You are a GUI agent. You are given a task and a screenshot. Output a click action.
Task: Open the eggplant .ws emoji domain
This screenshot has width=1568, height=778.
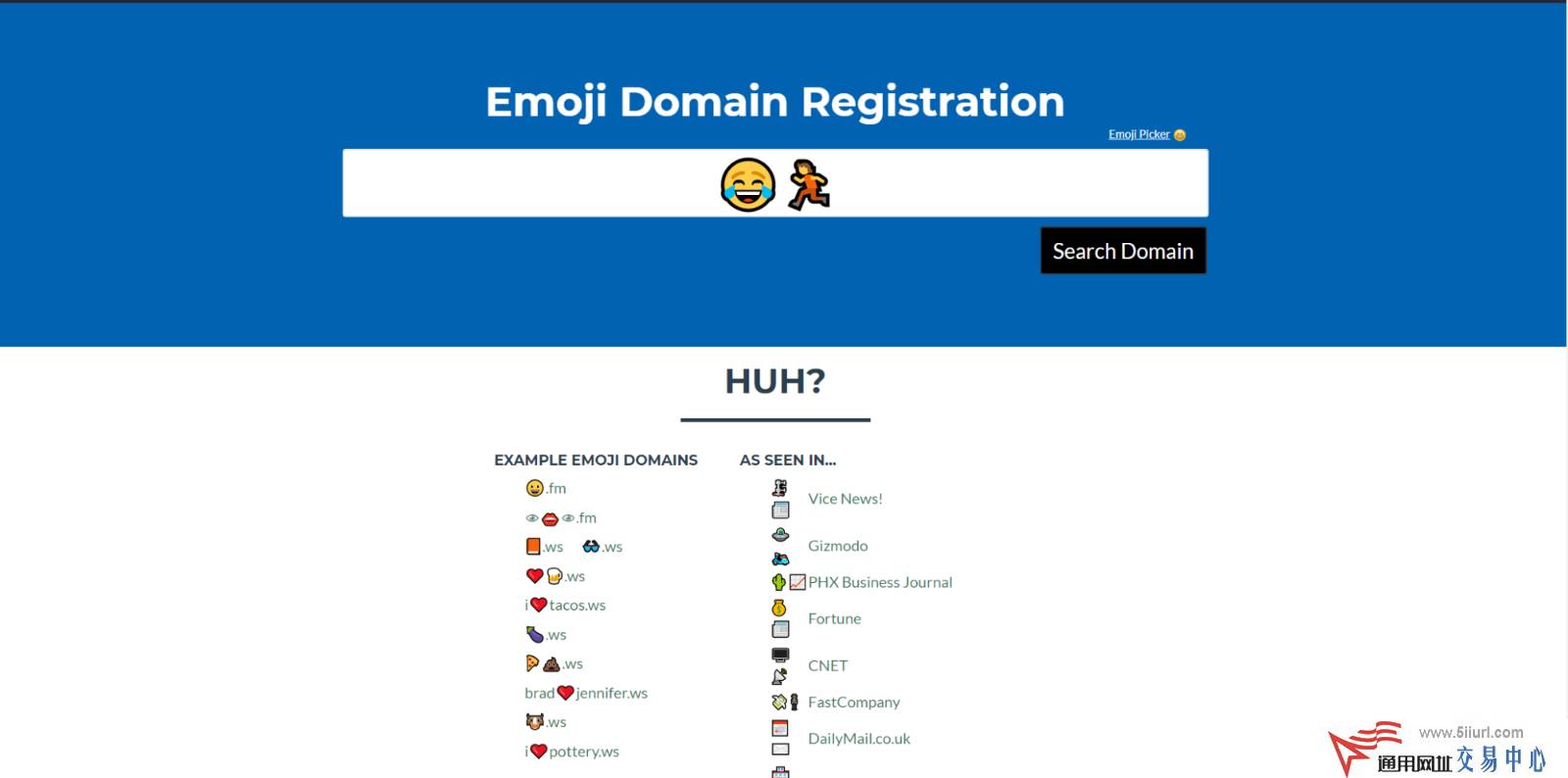(x=535, y=635)
